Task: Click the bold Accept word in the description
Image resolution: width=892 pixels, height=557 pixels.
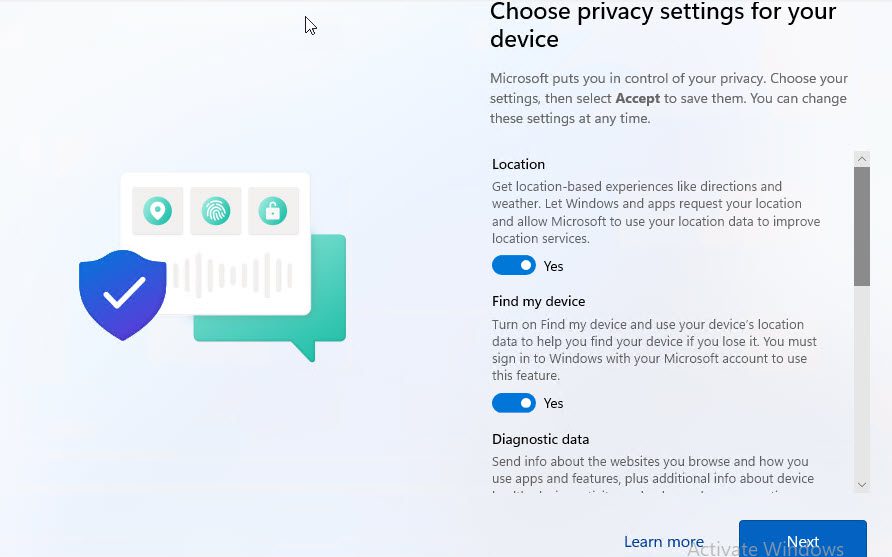Action: [638, 98]
